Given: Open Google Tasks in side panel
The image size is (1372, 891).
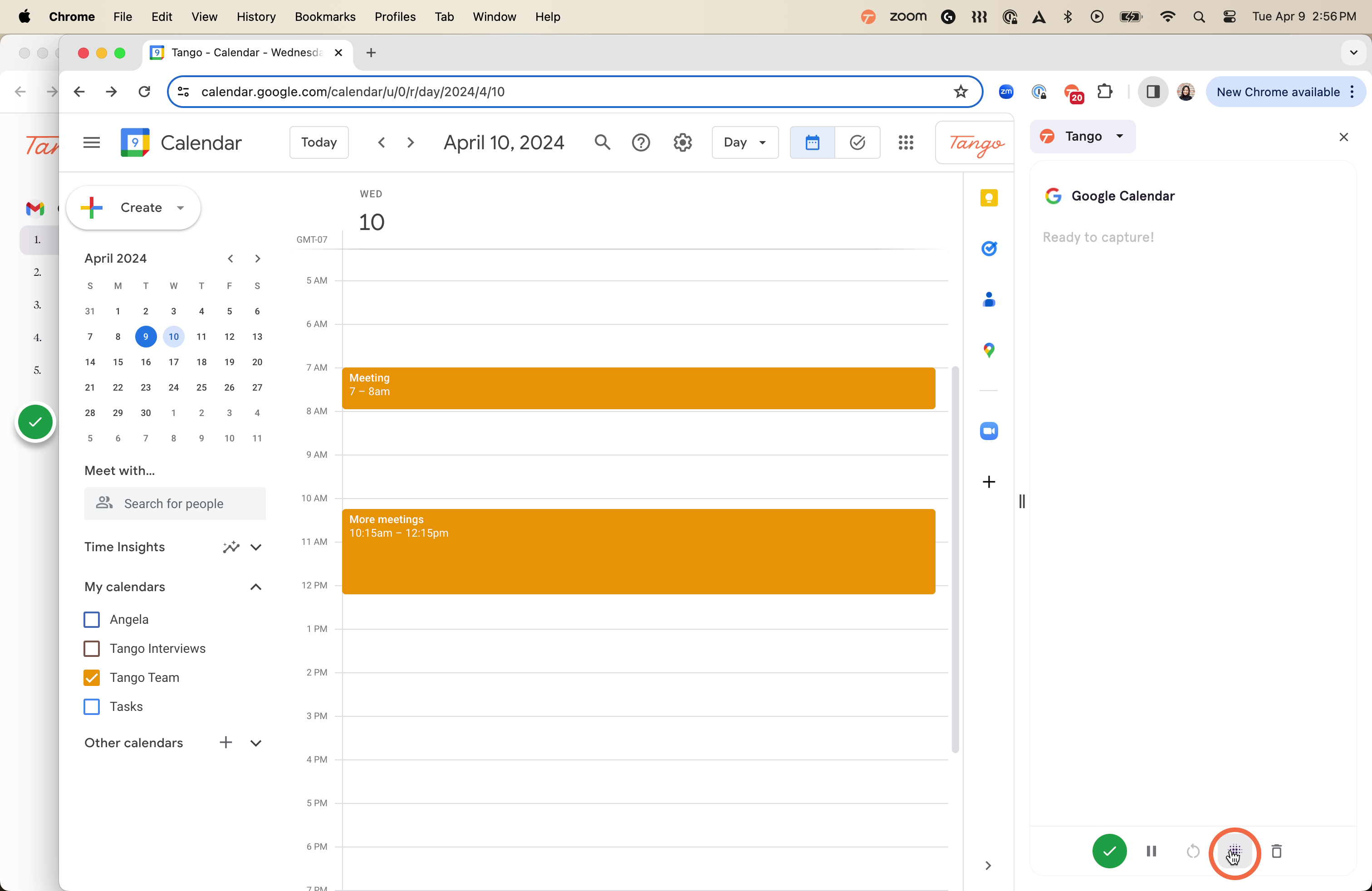Looking at the screenshot, I should pyautogui.click(x=989, y=249).
